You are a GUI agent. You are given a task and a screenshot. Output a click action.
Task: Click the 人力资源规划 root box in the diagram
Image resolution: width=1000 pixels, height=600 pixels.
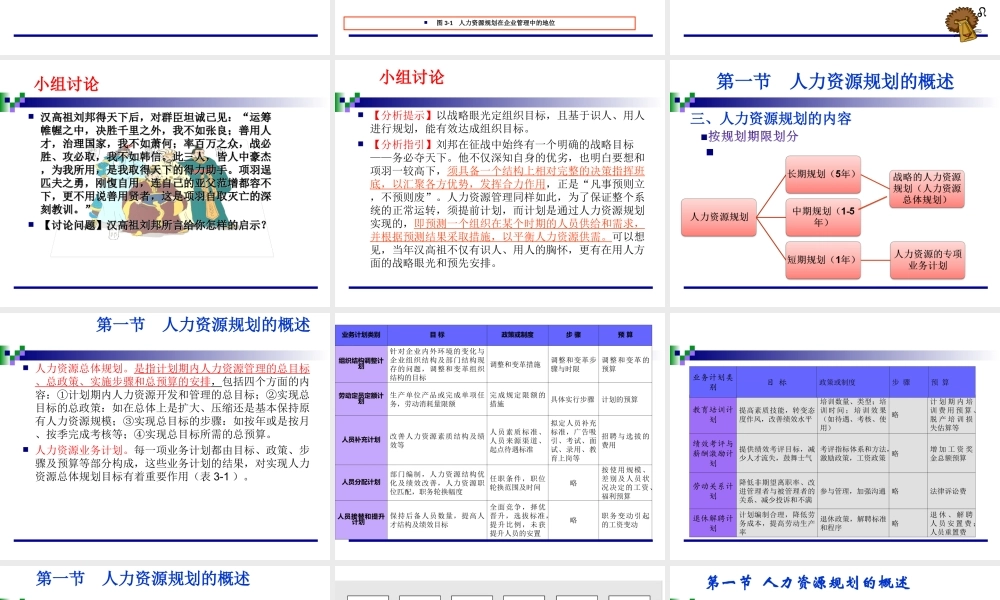[718, 218]
